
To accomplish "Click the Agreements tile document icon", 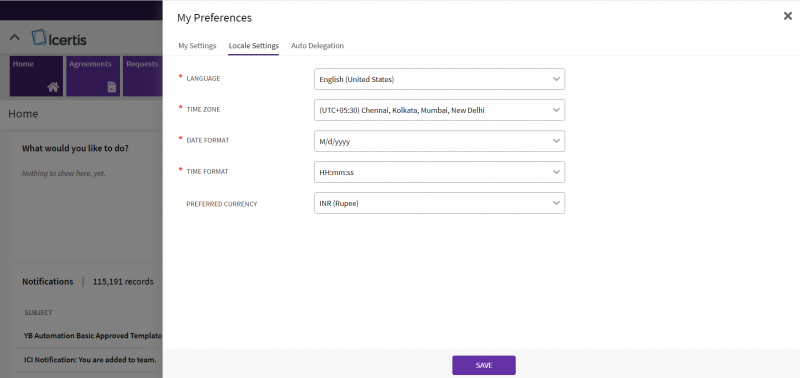I will (x=112, y=87).
